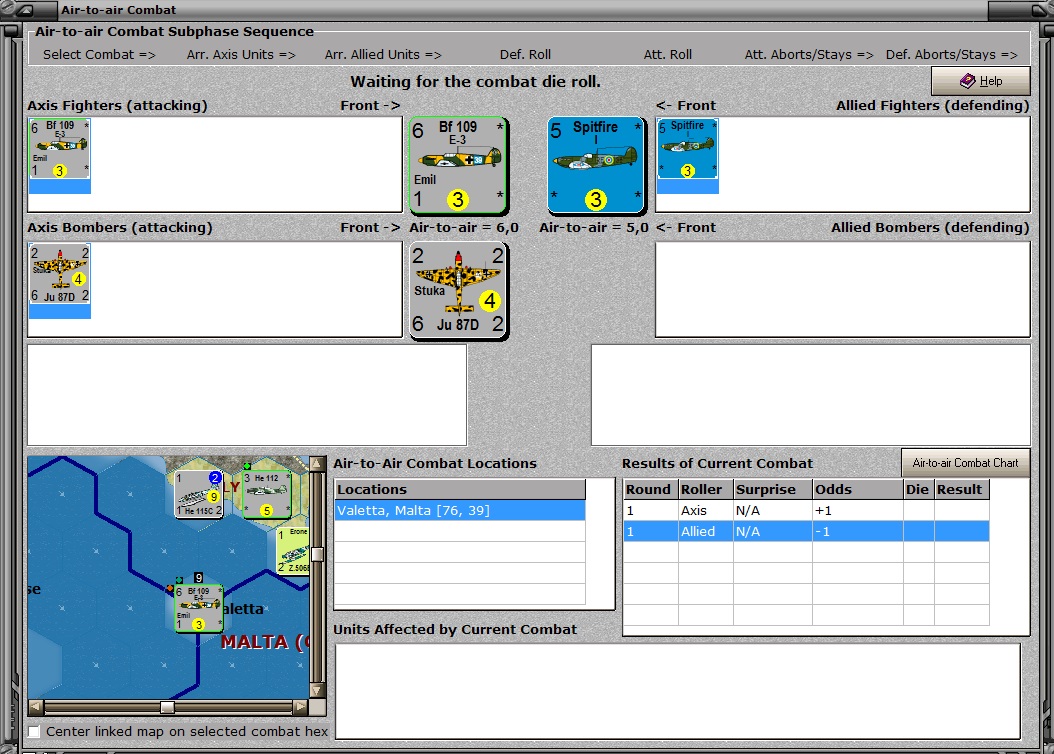This screenshot has height=754, width=1054.
Task: Open the Air-to-air Combat Chart
Action: click(x=965, y=462)
